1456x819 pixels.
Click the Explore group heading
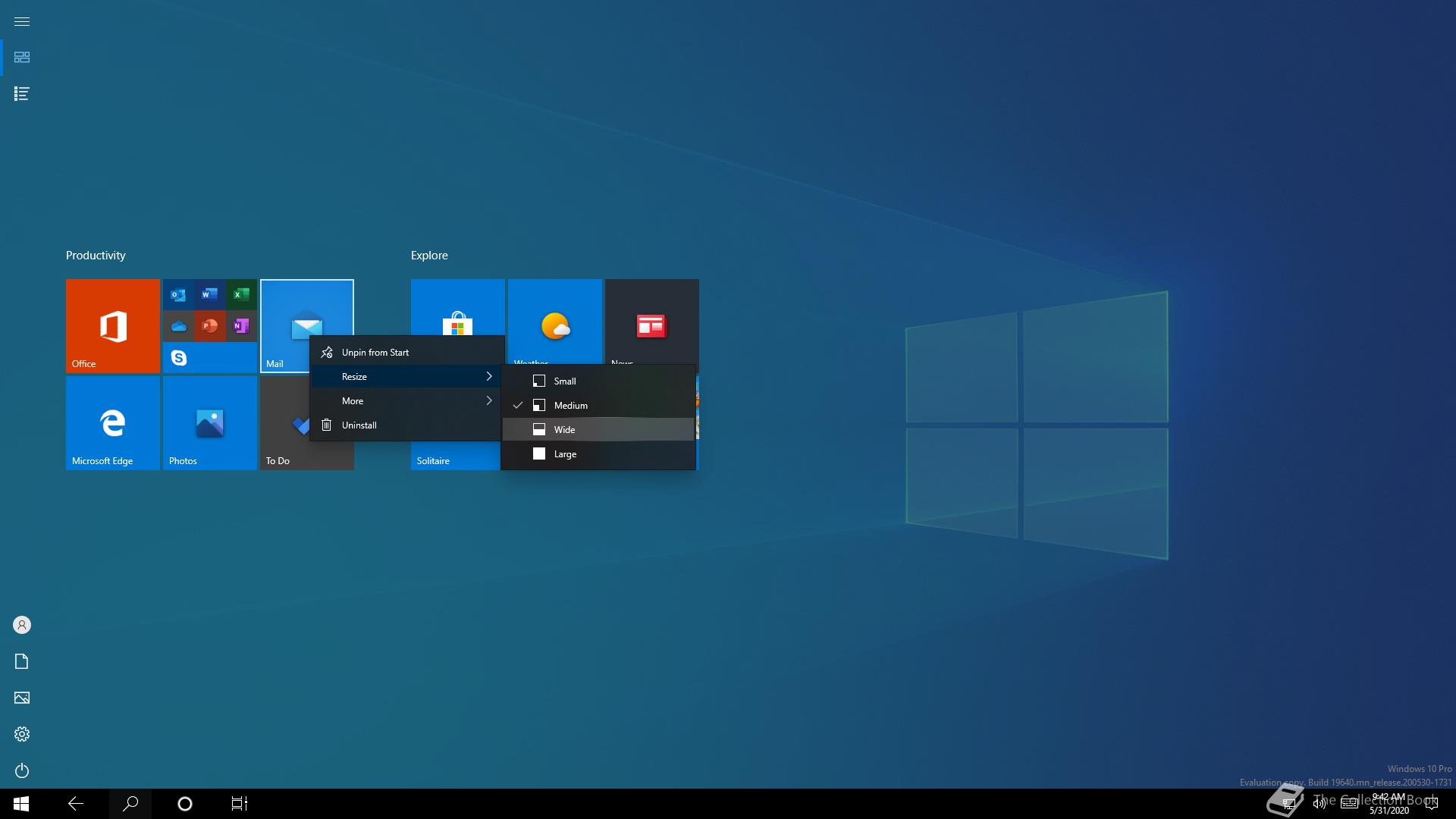(x=429, y=256)
